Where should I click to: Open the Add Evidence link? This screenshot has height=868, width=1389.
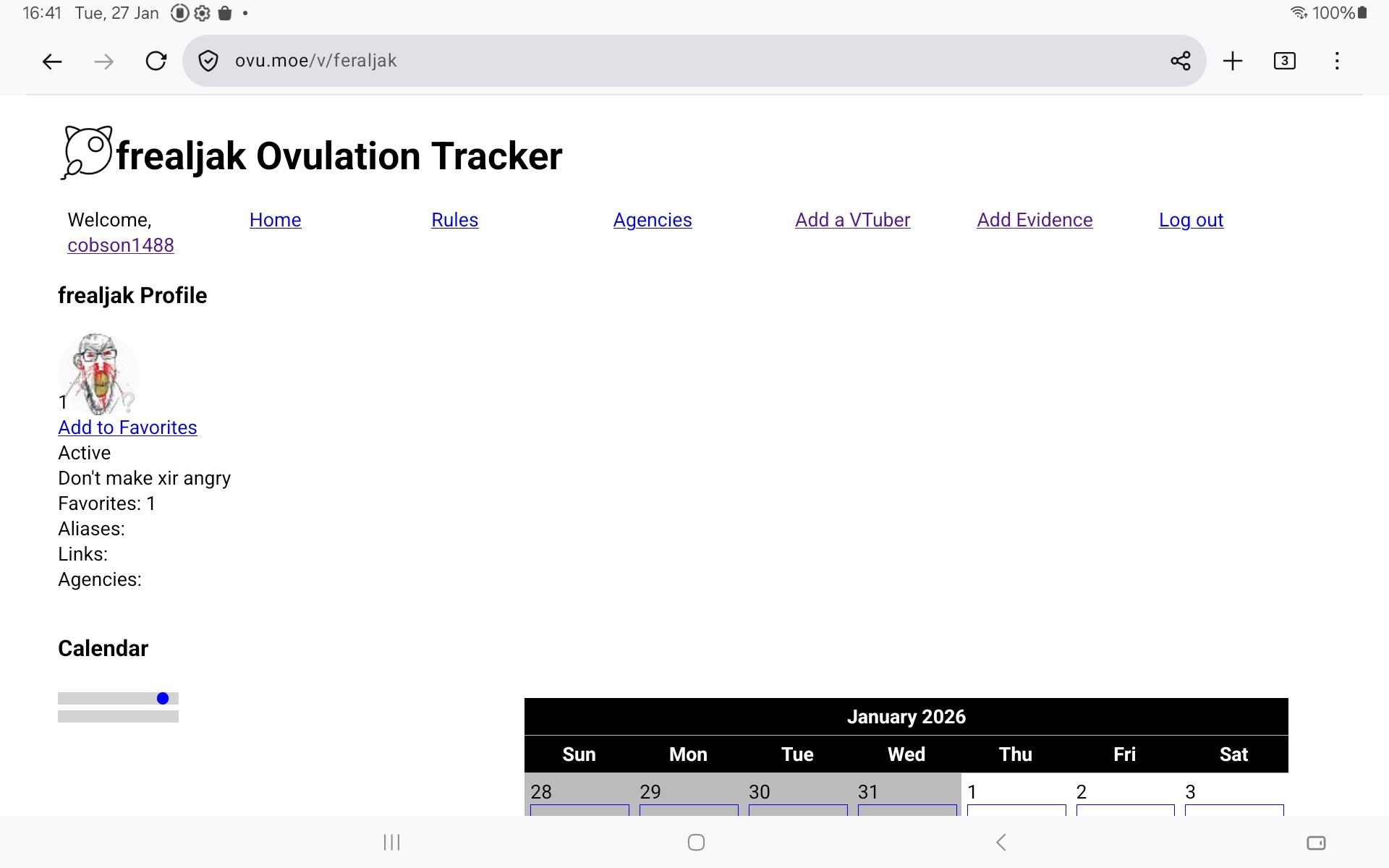click(x=1035, y=220)
